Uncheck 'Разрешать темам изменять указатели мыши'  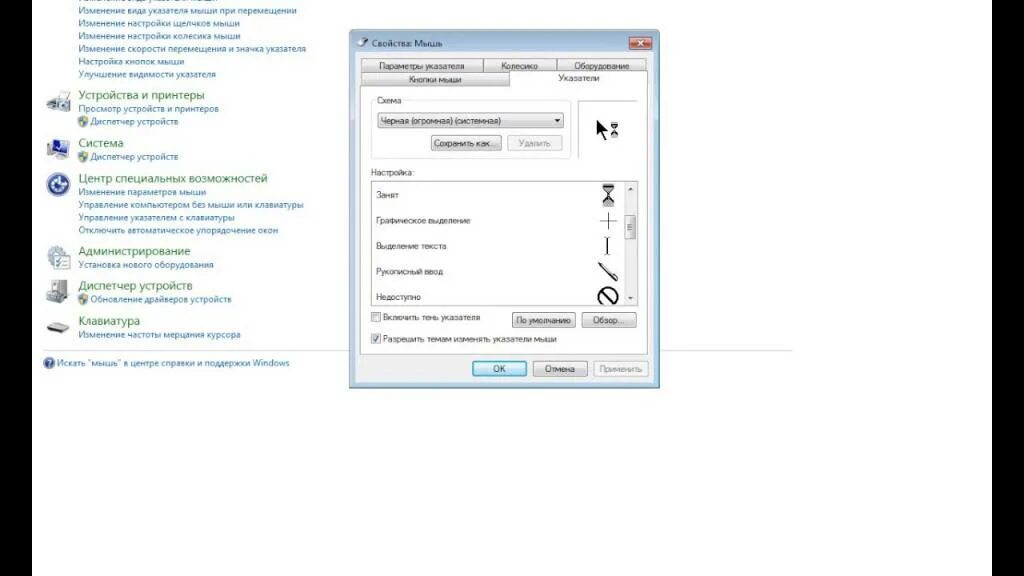tap(376, 339)
